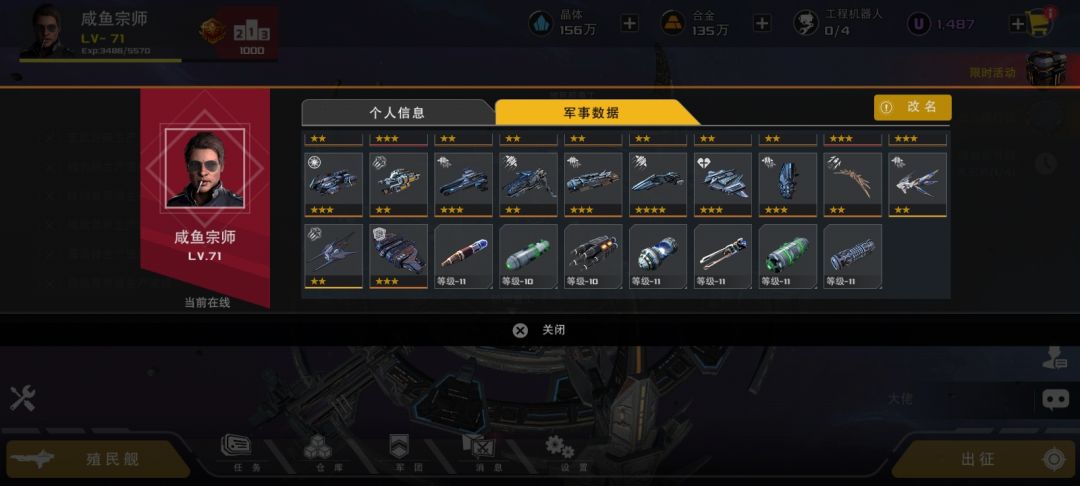This screenshot has width=1080, height=486.
Task: Click the 出征 expedition button
Action: point(986,459)
